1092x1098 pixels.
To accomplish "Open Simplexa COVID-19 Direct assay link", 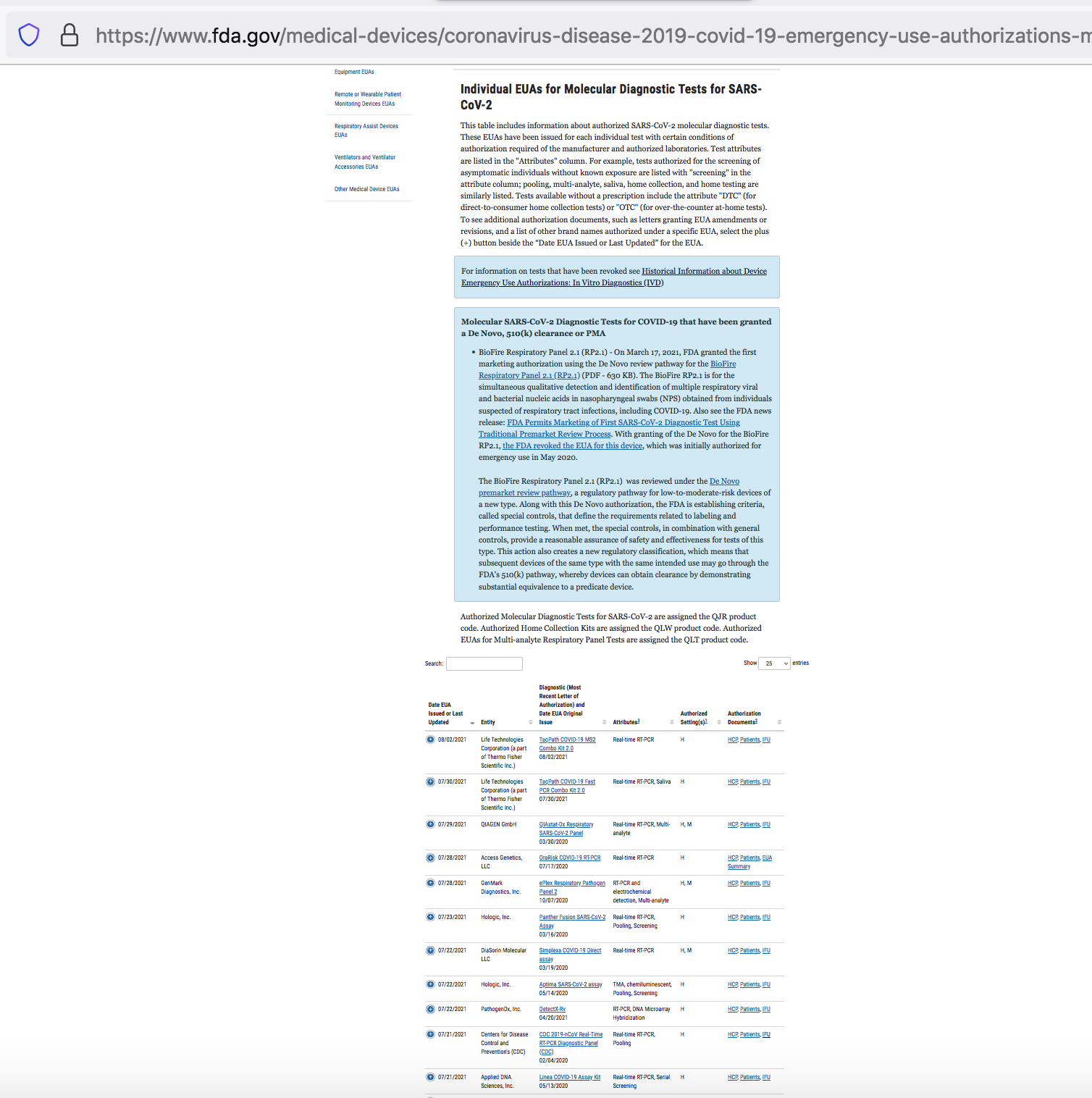I will point(570,955).
